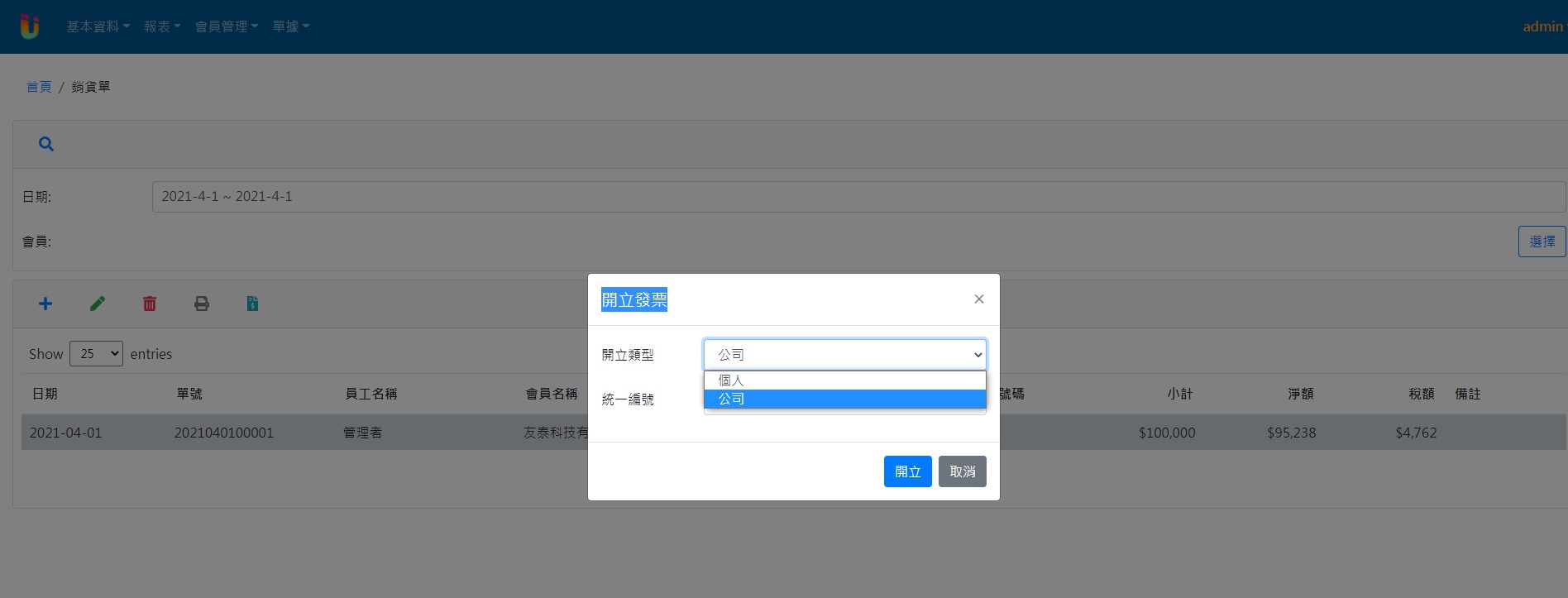Screen dimensions: 1568x598
Task: Select 公司 option in dropdown list
Action: point(844,399)
